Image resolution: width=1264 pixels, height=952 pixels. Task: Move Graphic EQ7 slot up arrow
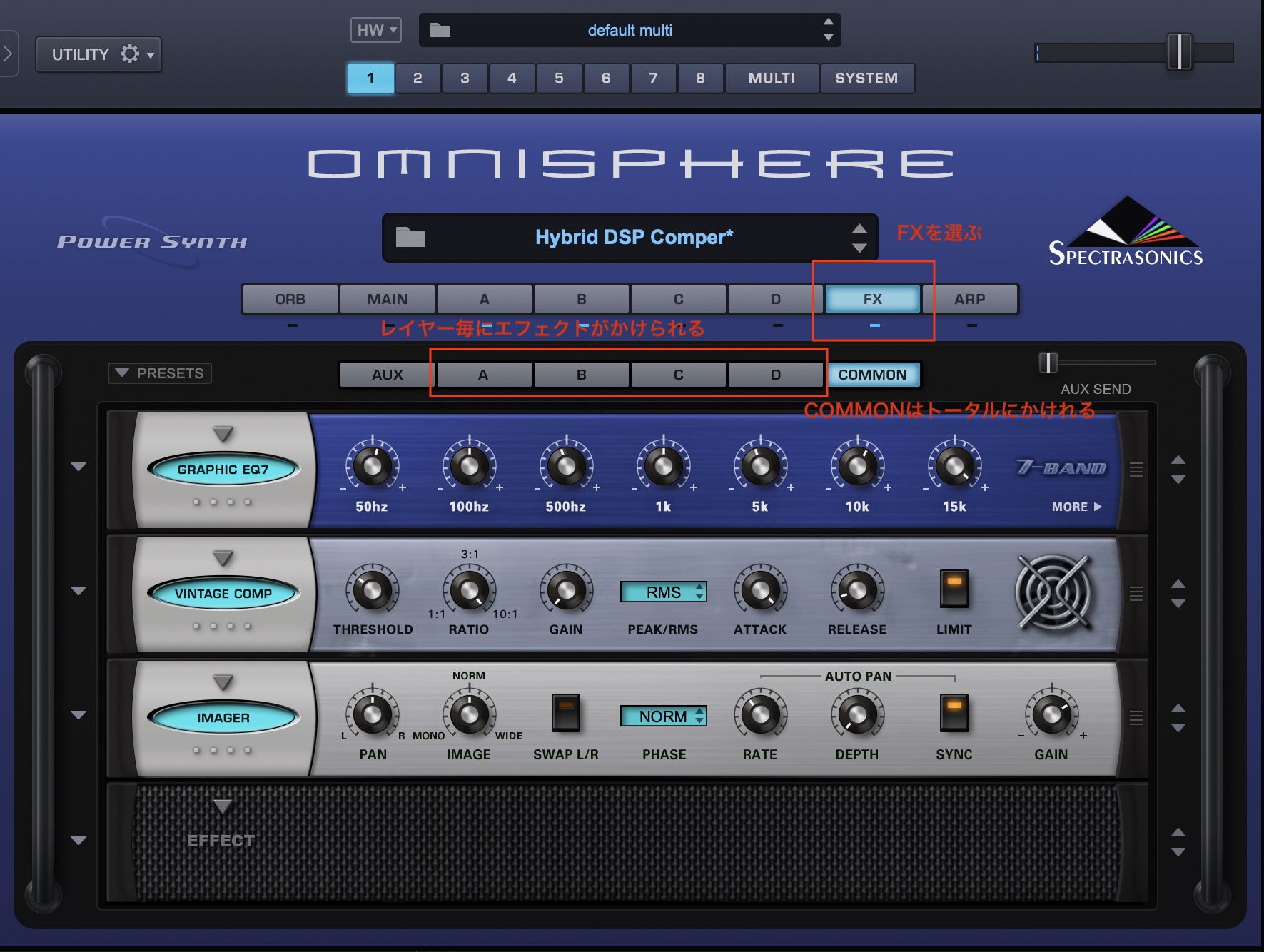1178,460
